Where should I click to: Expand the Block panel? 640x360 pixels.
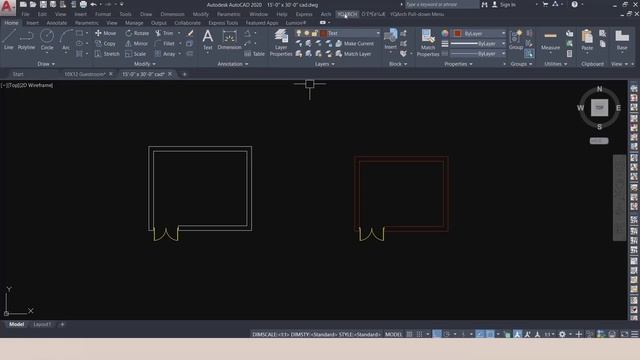click(398, 64)
